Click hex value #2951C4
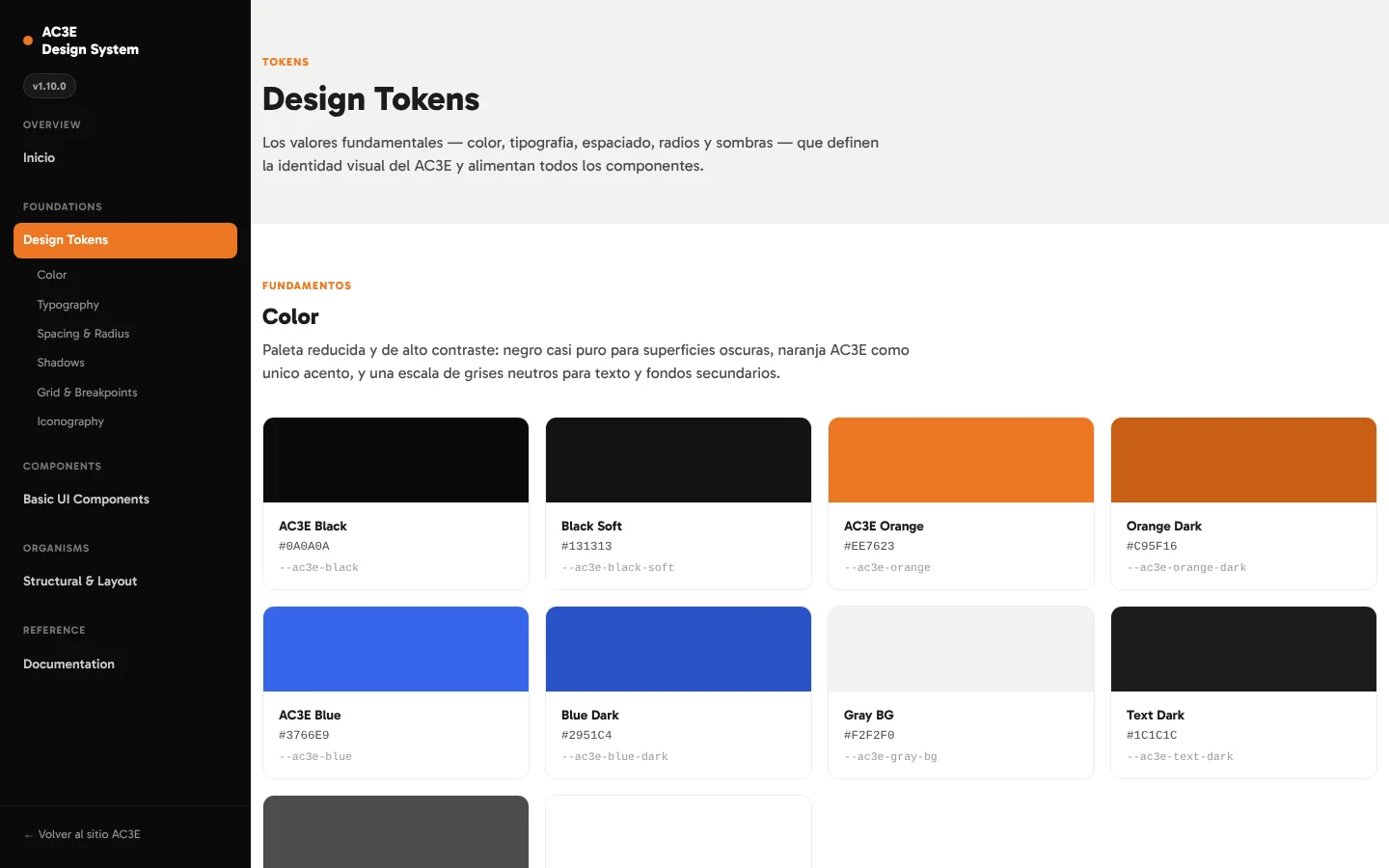Screen dimensions: 1389x868 click(x=586, y=735)
